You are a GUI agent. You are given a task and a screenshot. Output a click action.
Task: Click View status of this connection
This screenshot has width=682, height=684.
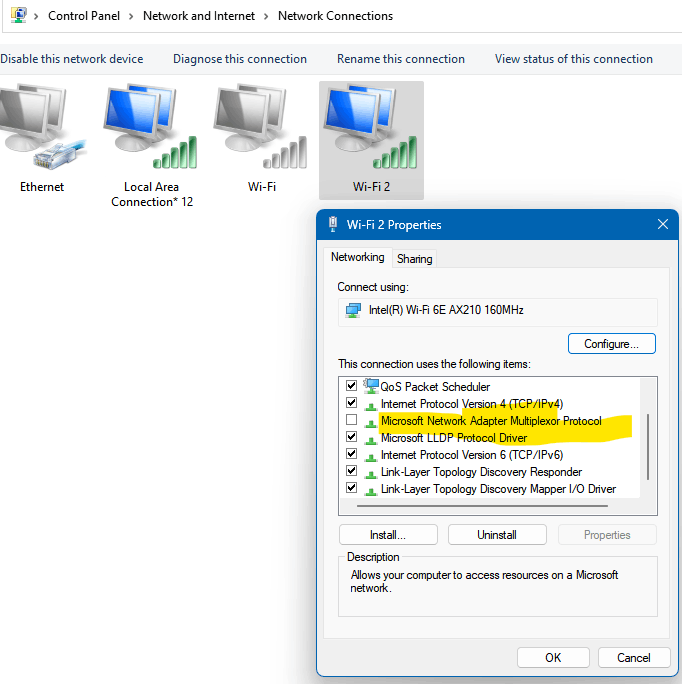click(573, 59)
